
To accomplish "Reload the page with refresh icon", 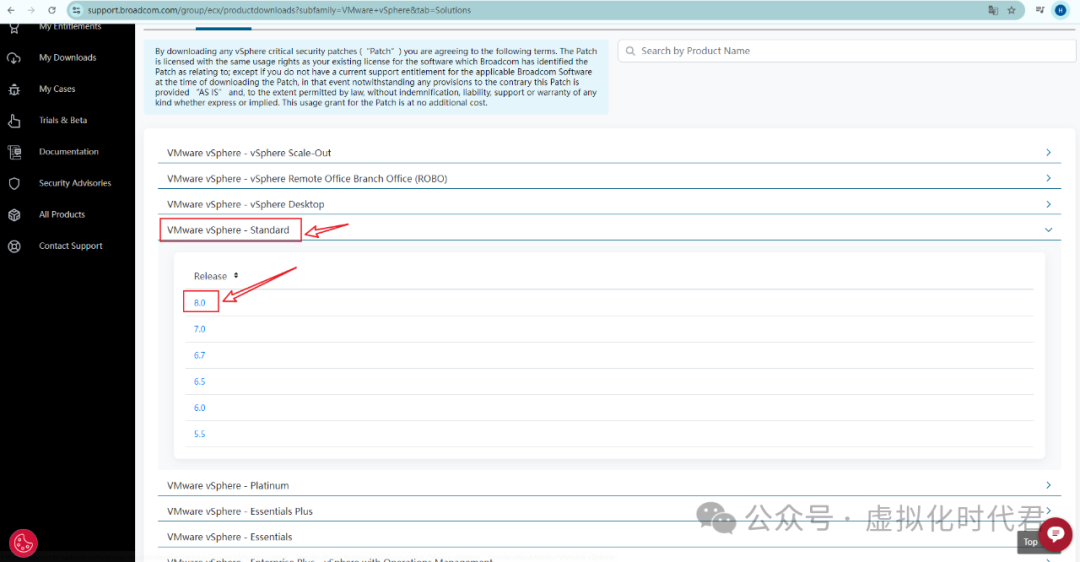I will pos(52,10).
